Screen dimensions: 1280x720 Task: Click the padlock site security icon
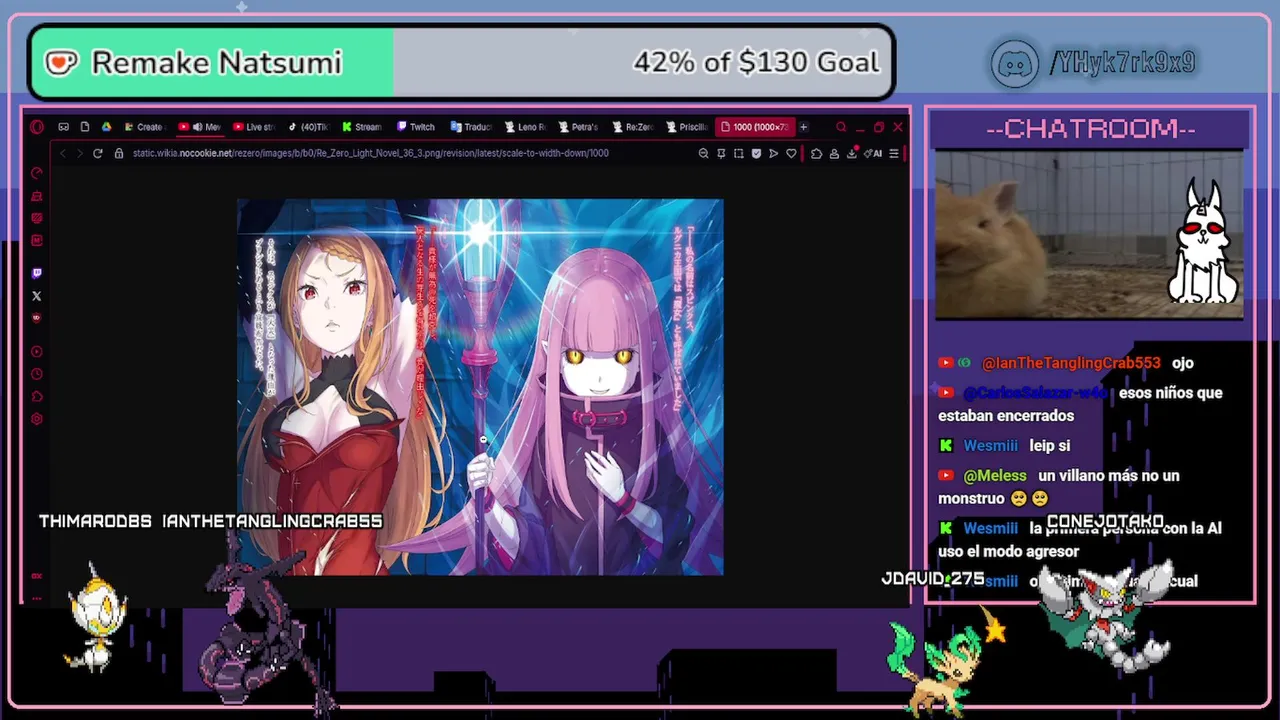tap(119, 153)
